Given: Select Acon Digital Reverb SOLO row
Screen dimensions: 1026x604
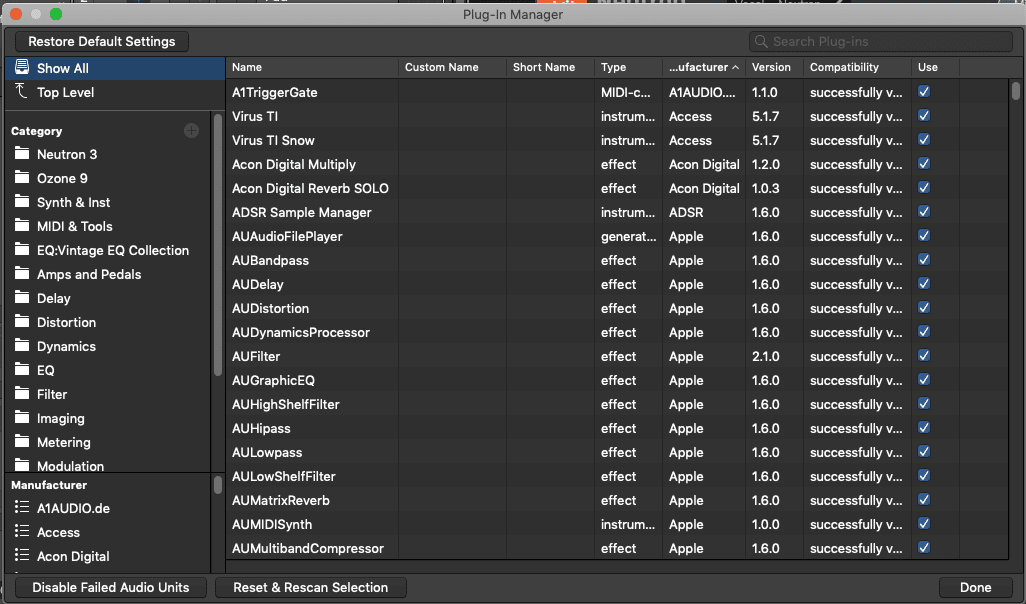Looking at the screenshot, I should [617, 188].
